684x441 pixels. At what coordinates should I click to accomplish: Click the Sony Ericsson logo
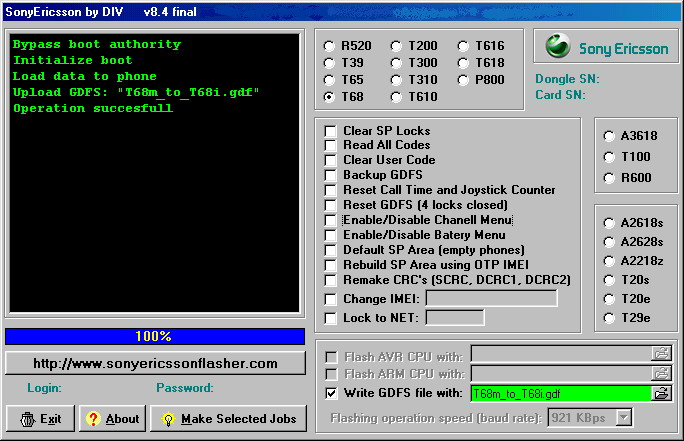[606, 47]
